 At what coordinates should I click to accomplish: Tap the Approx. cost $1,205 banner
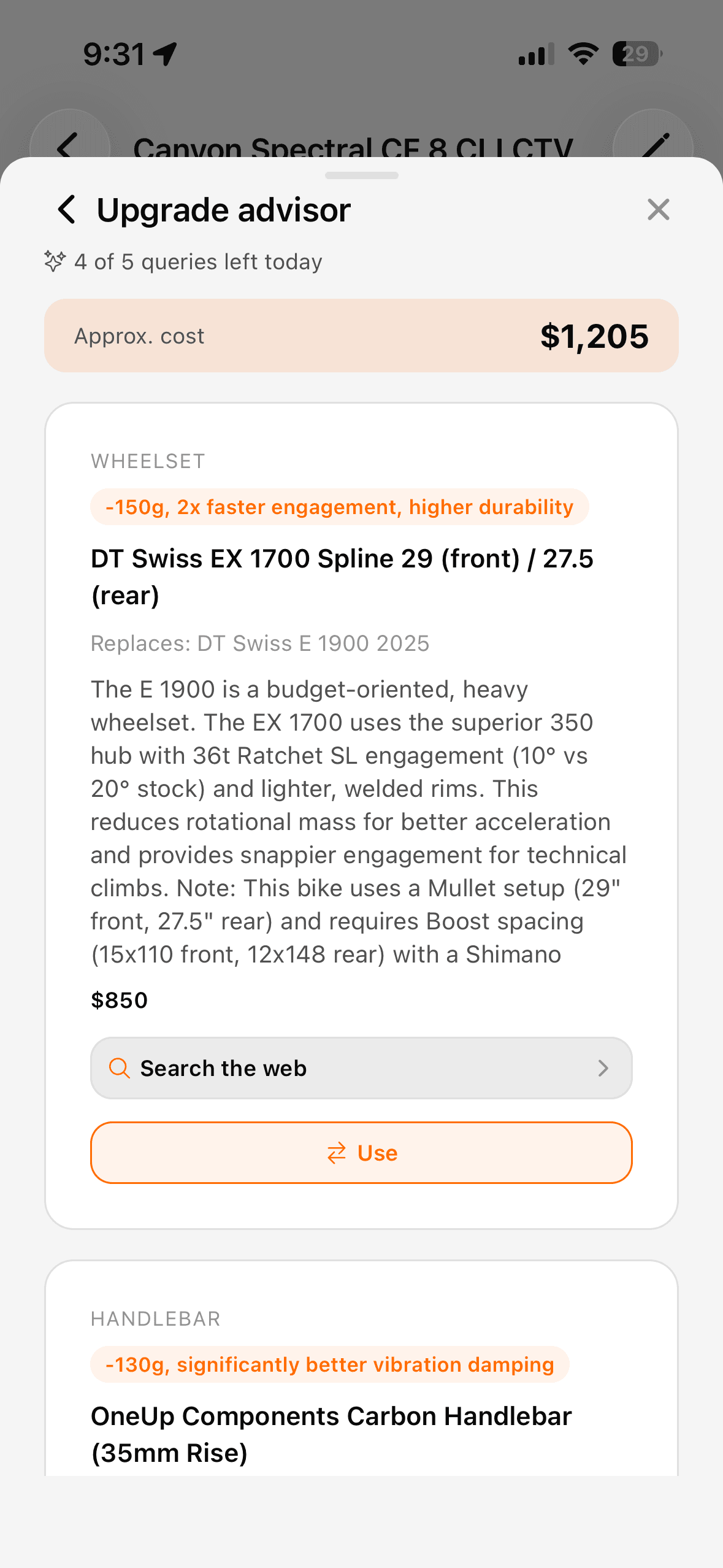pos(361,336)
